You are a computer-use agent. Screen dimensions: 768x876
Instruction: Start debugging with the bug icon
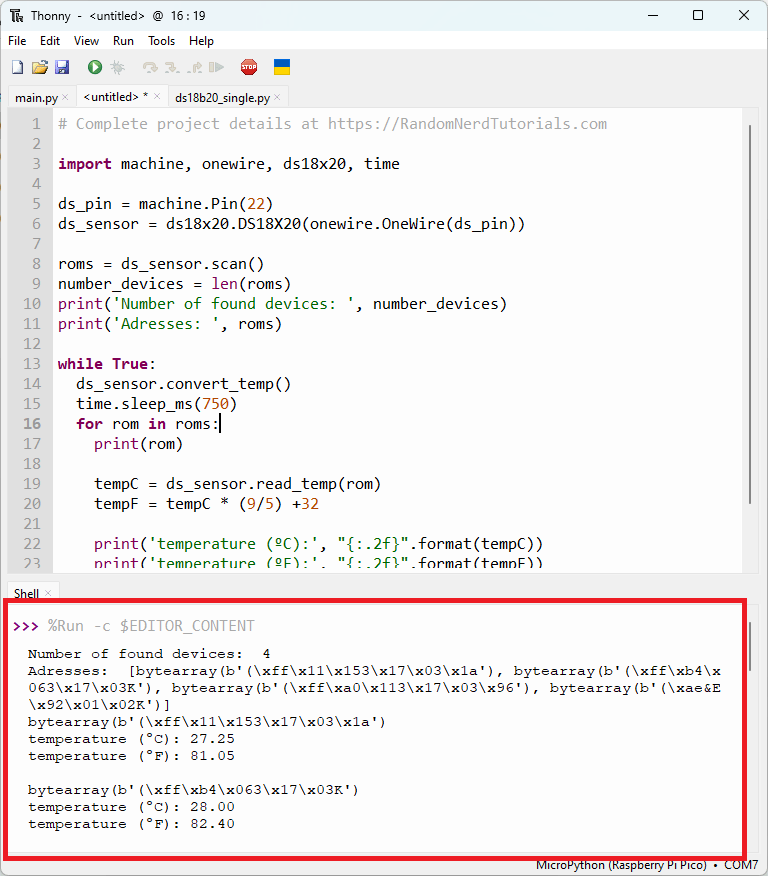(x=117, y=67)
